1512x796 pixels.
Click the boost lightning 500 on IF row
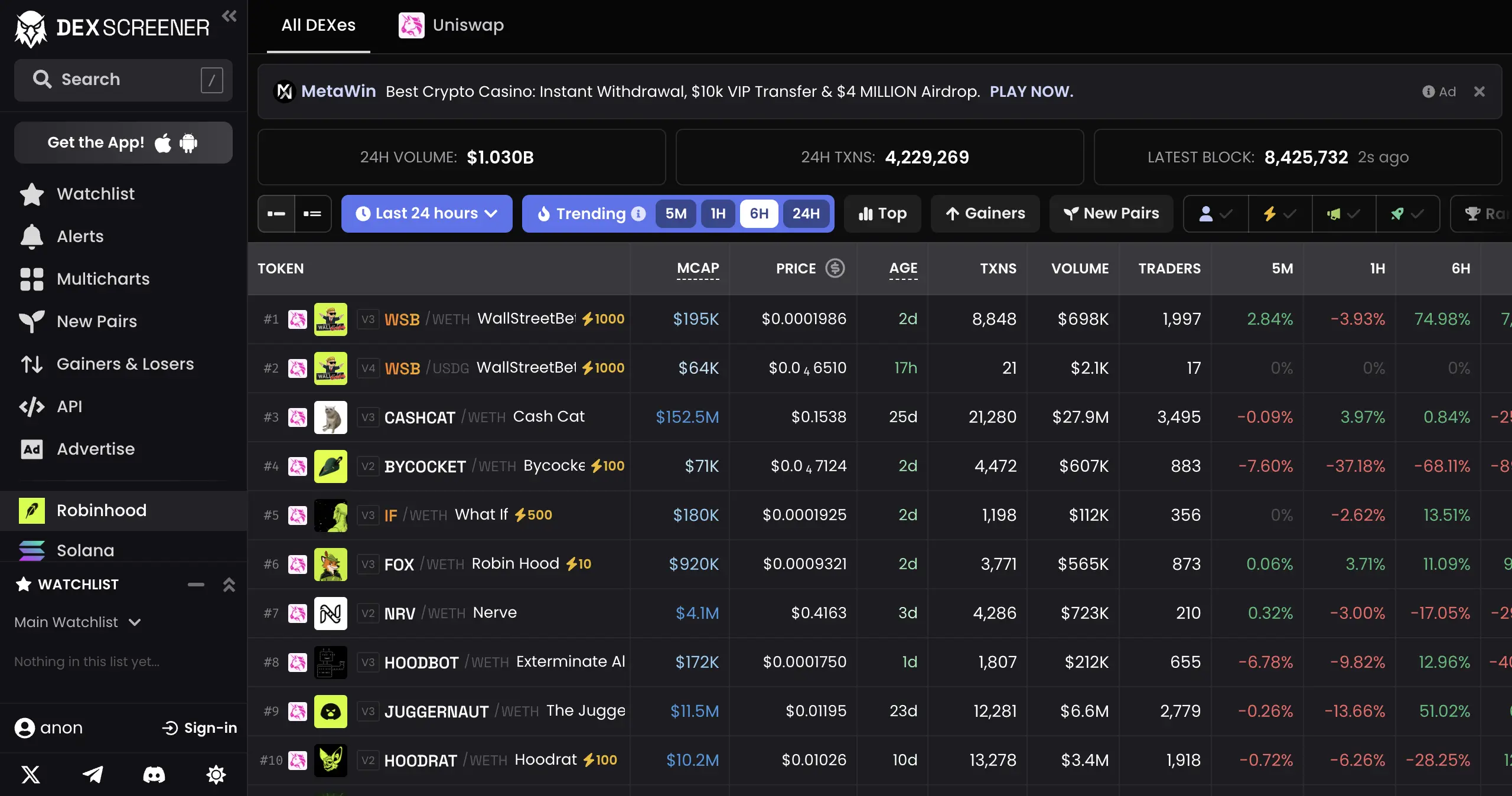[533, 515]
